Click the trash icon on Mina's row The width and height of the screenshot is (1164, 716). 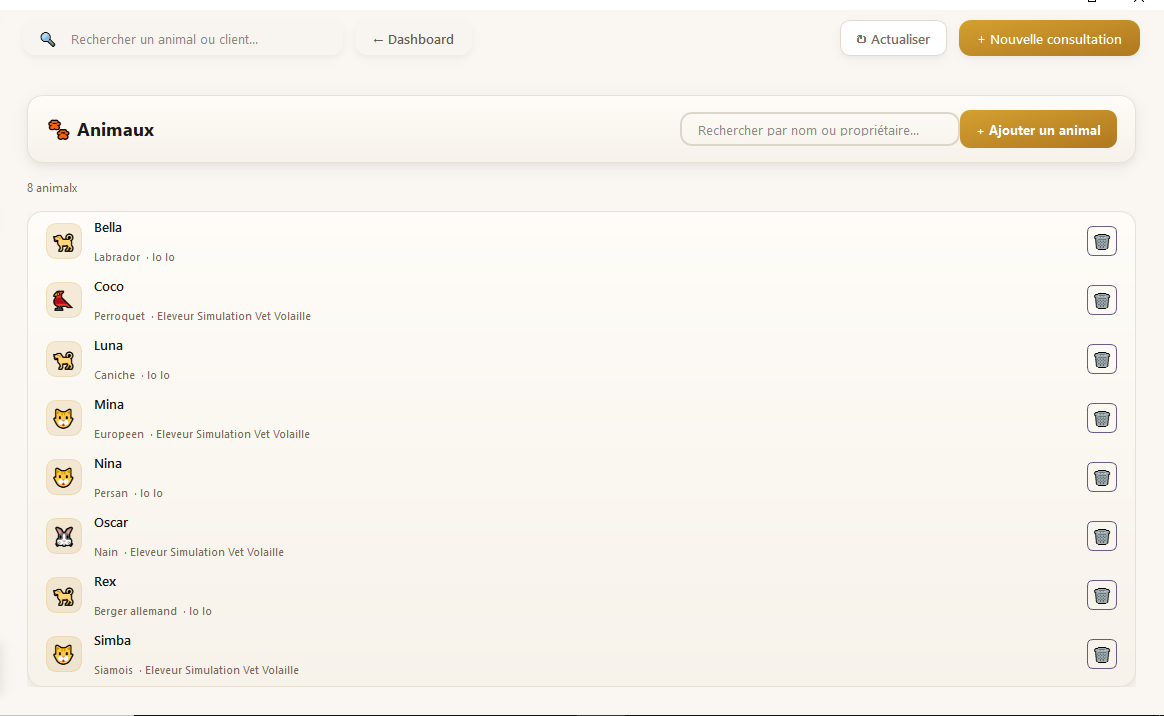pyautogui.click(x=1102, y=418)
